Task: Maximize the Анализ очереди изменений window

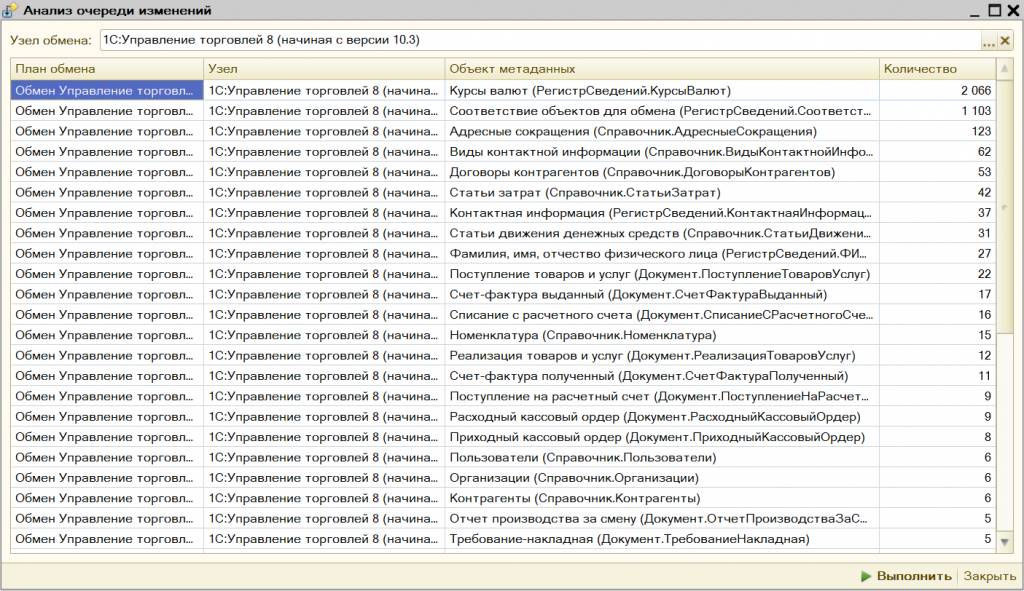Action: click(994, 10)
